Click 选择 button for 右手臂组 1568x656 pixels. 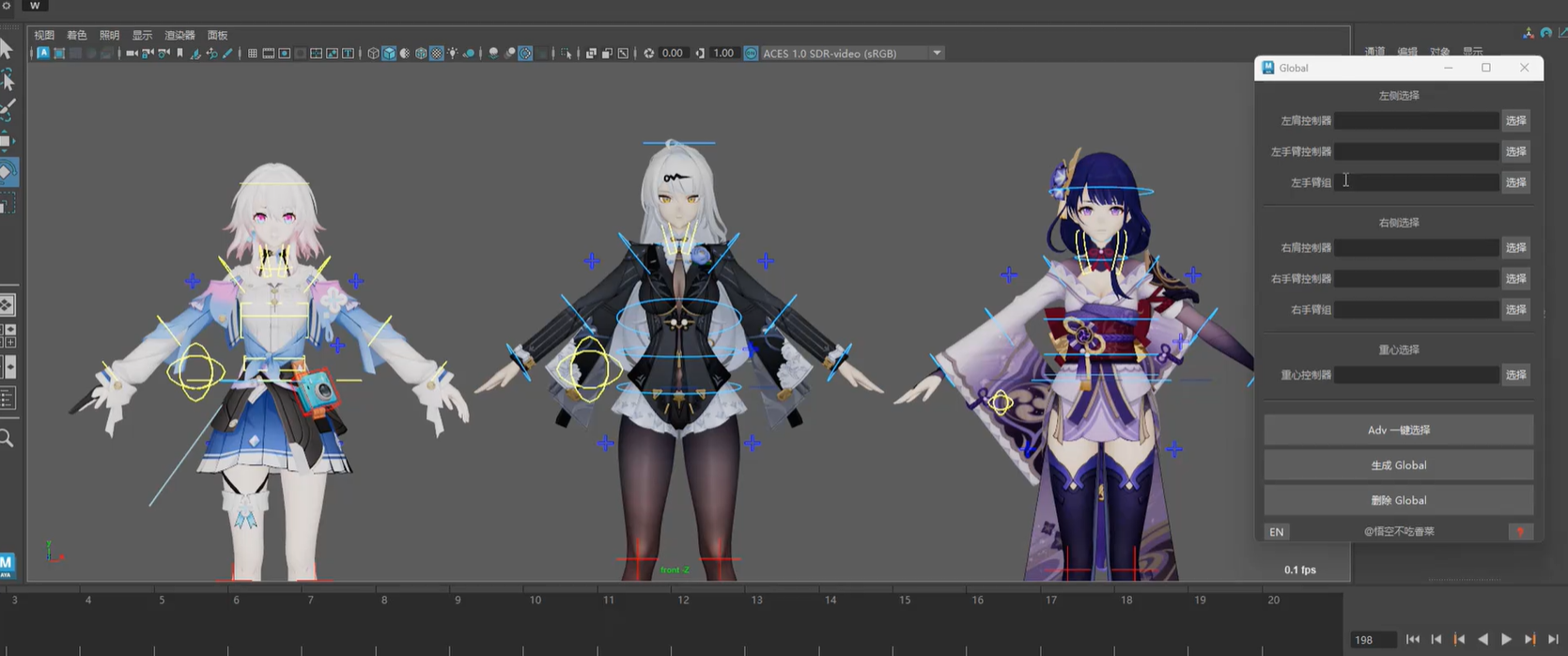click(1516, 309)
